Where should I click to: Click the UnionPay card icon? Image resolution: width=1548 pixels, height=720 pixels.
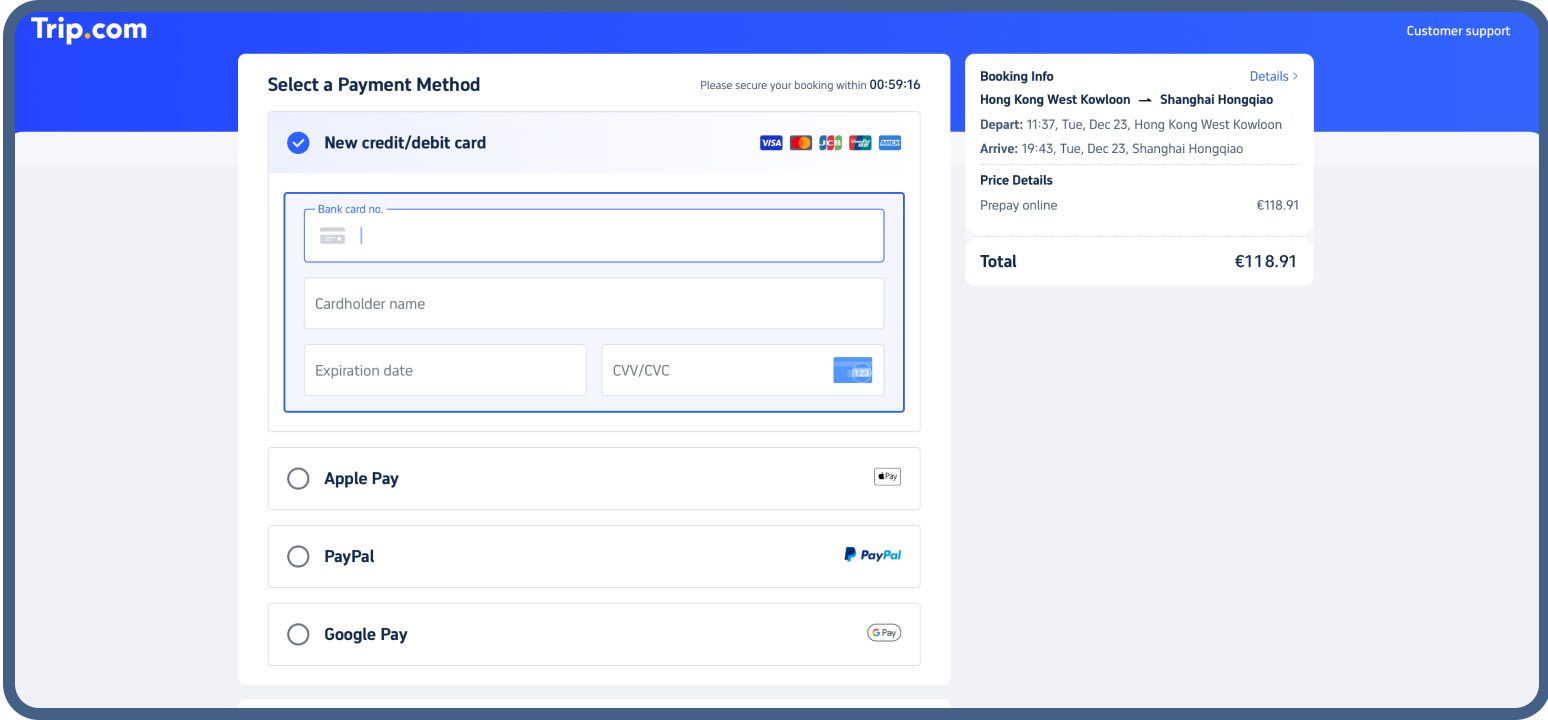tap(860, 142)
